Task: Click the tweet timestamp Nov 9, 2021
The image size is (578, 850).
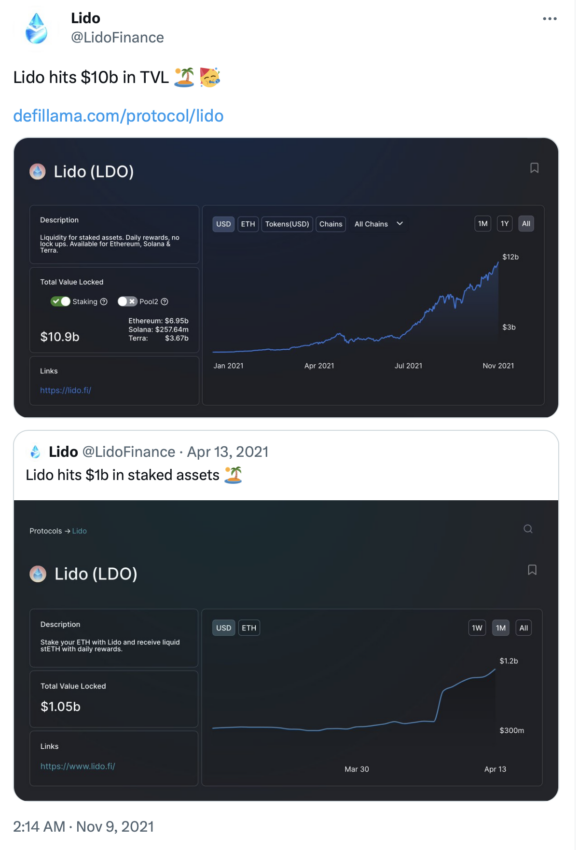Action: tap(114, 827)
